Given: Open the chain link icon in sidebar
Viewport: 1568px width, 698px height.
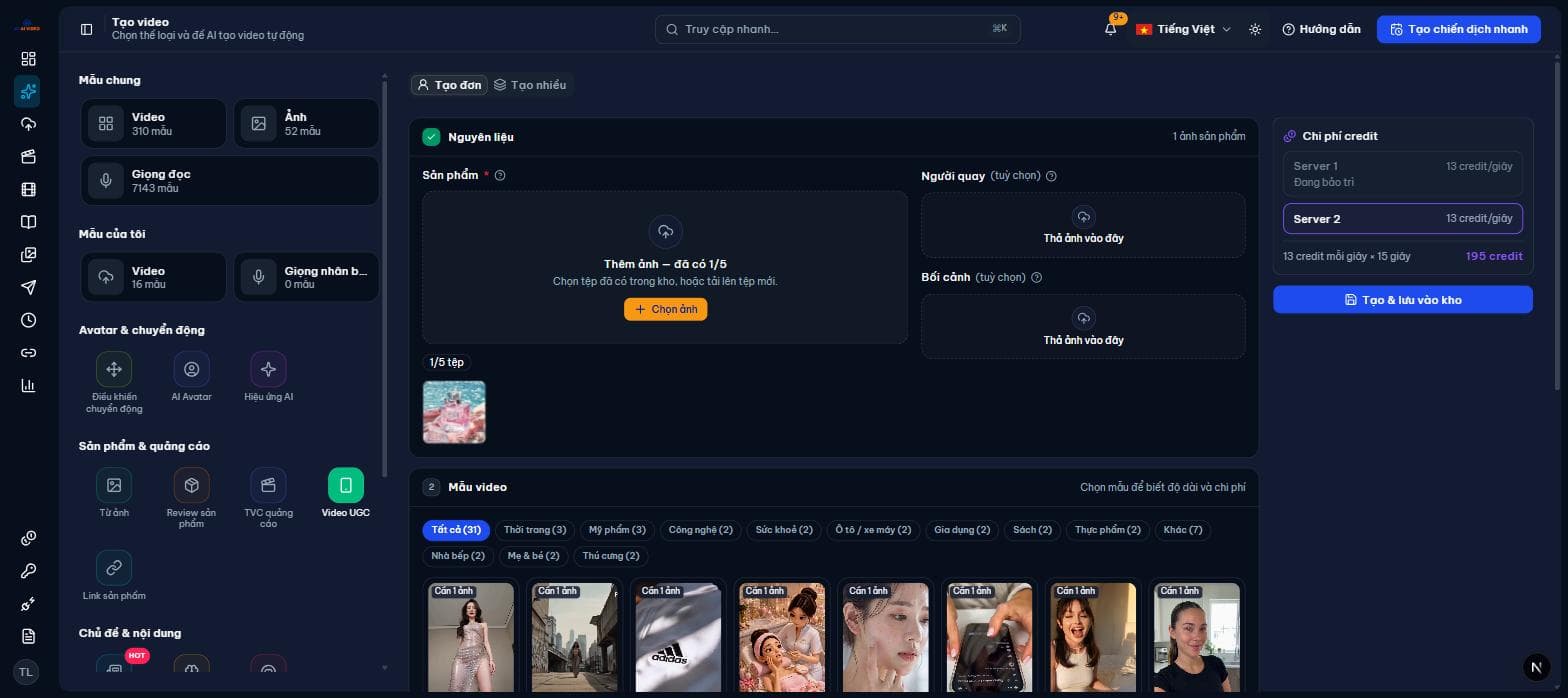Looking at the screenshot, I should (x=28, y=353).
